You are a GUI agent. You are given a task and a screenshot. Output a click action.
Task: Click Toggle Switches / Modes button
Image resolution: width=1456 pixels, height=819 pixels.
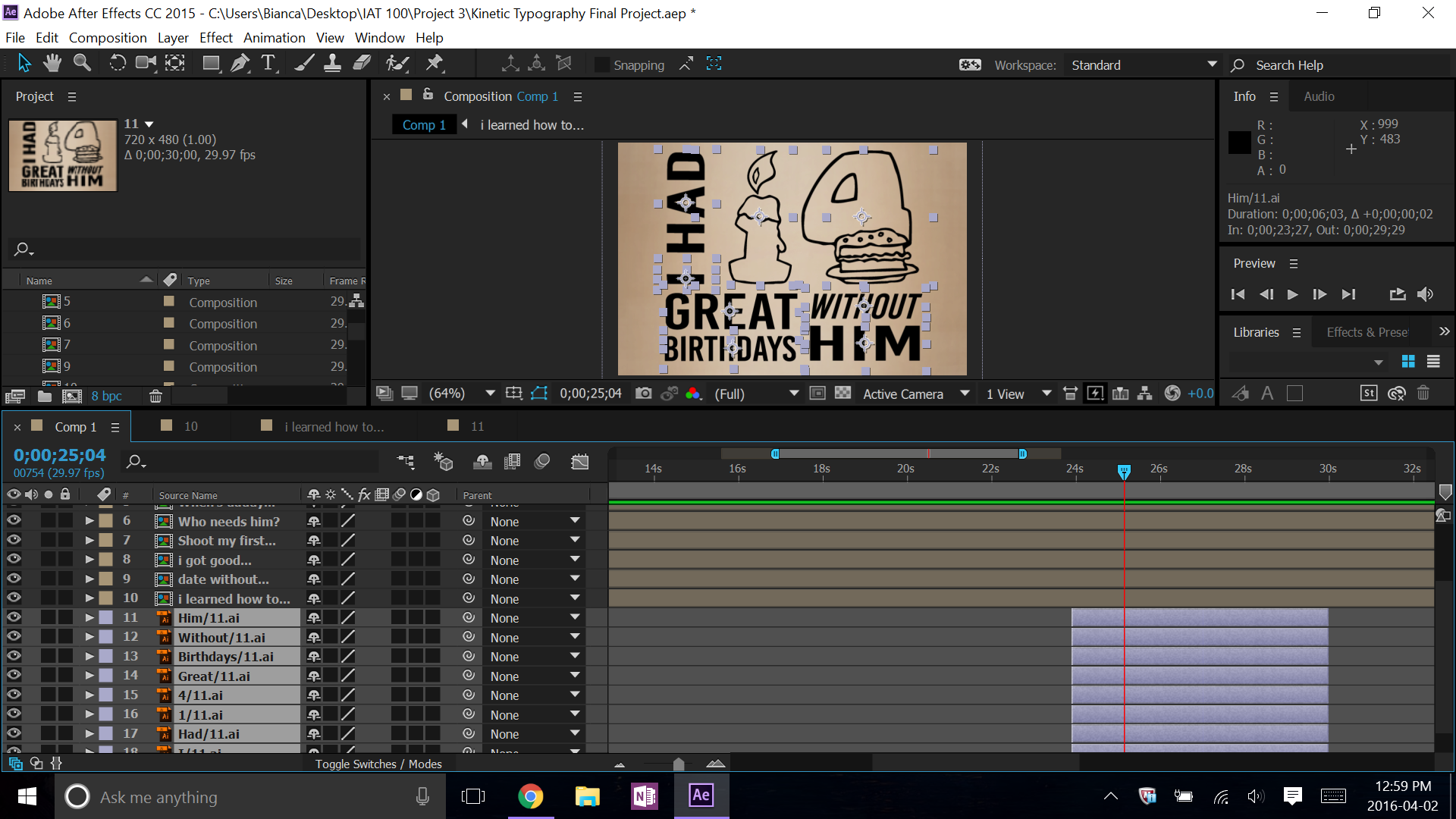[x=378, y=764]
